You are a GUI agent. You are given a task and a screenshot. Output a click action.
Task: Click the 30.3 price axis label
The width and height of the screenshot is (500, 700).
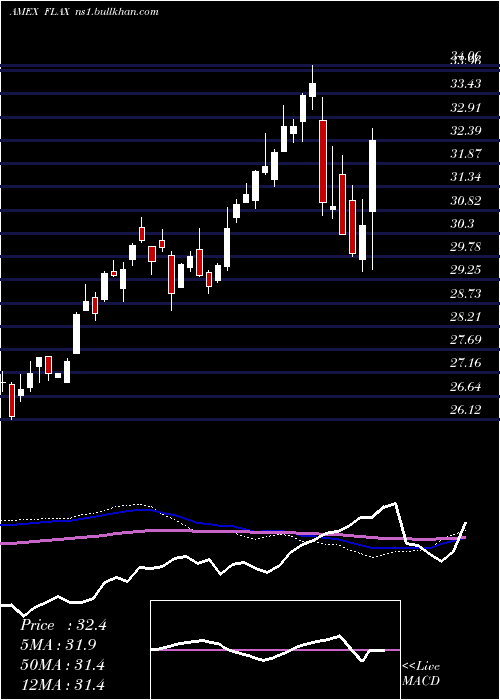pyautogui.click(x=462, y=224)
